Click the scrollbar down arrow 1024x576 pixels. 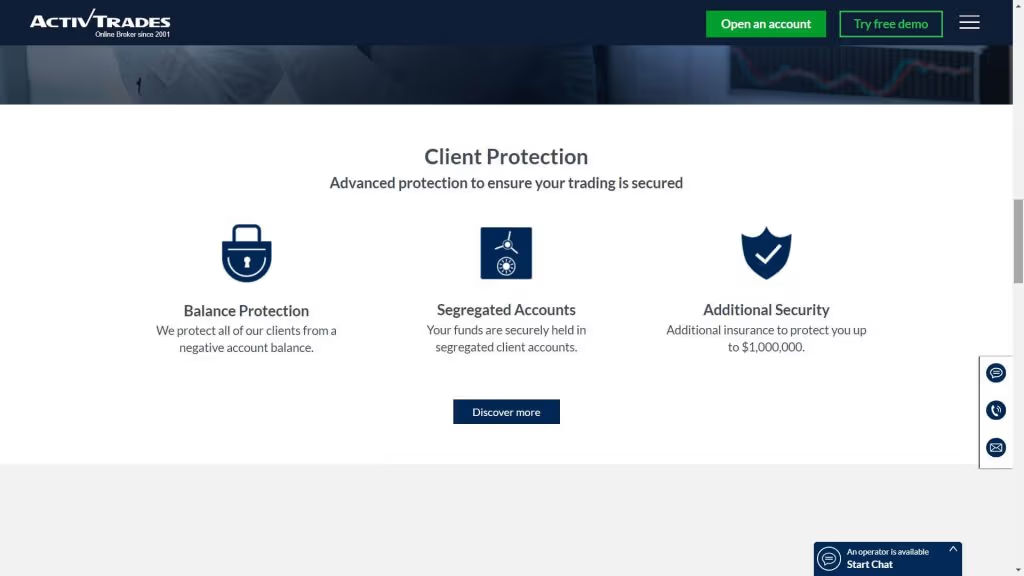pyautogui.click(x=1017, y=570)
